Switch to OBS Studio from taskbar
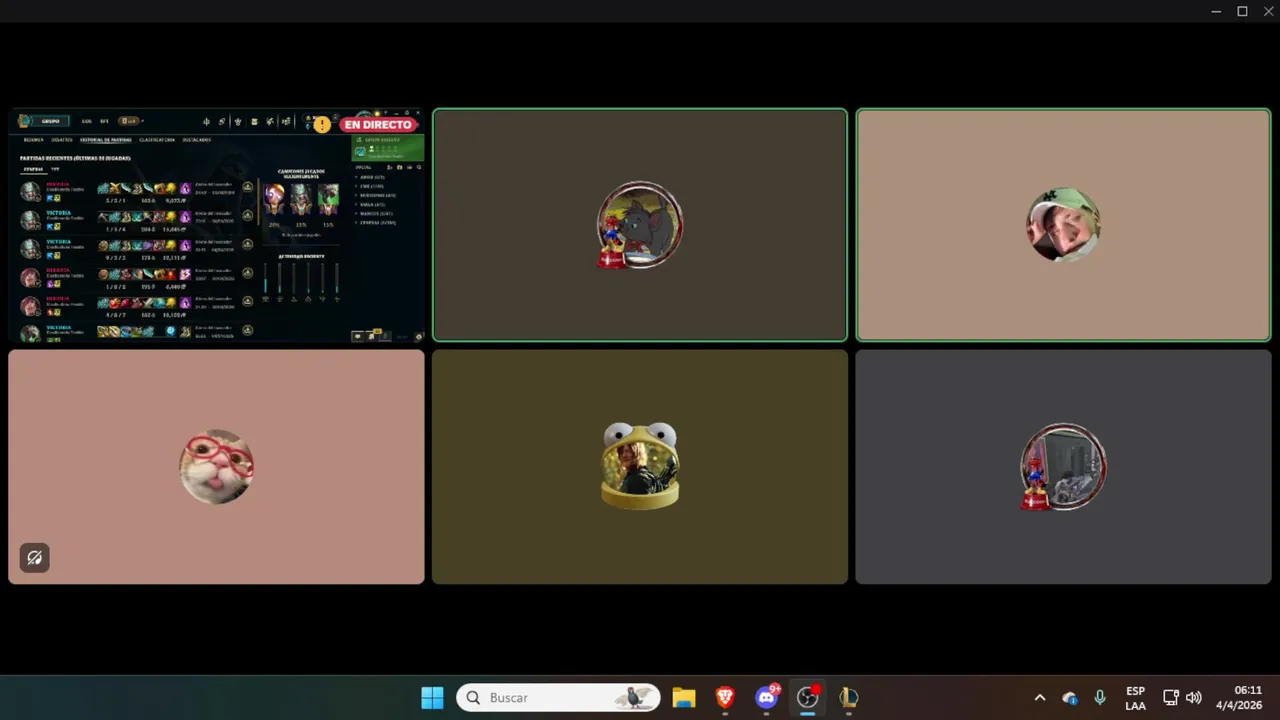The width and height of the screenshot is (1280, 720). pos(808,697)
